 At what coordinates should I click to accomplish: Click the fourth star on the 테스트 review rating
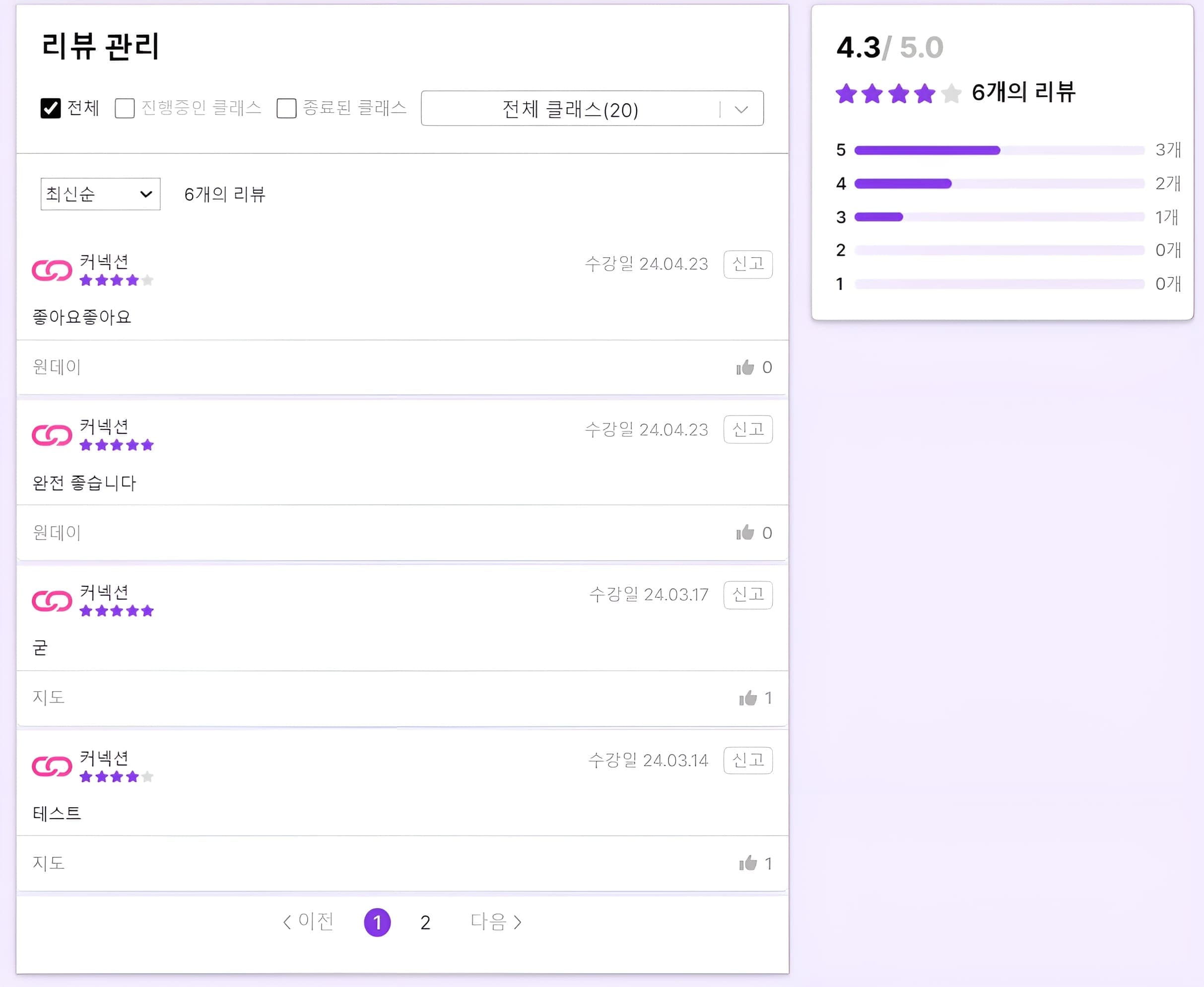134,775
